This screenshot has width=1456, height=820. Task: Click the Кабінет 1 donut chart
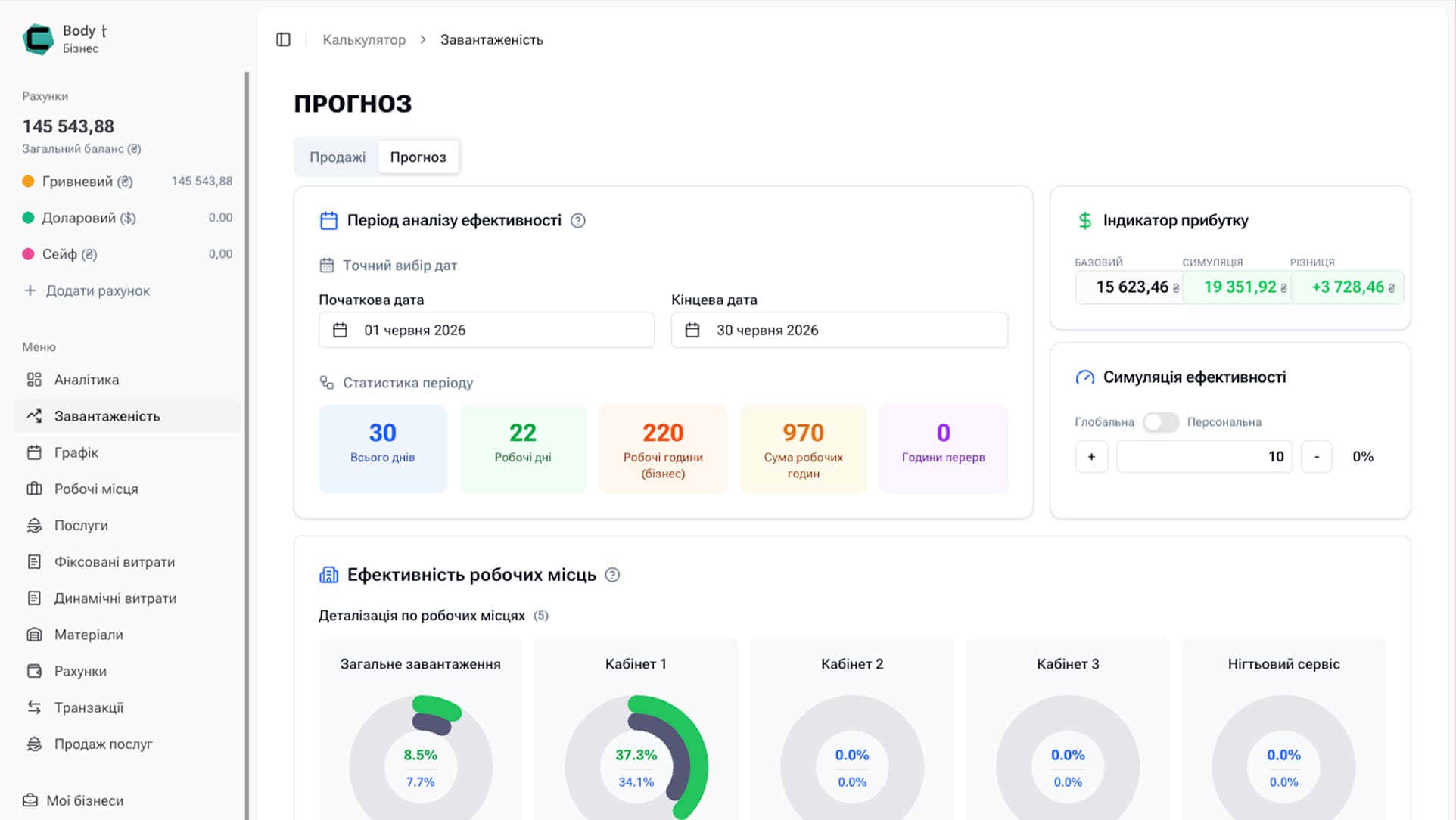coord(636,758)
